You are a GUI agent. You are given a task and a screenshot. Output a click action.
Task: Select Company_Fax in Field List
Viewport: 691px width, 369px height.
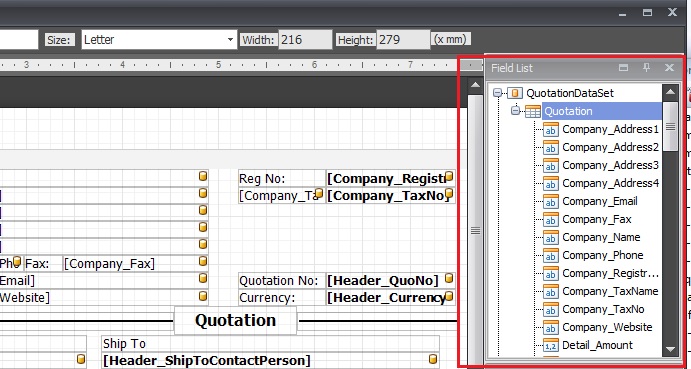pyautogui.click(x=597, y=220)
